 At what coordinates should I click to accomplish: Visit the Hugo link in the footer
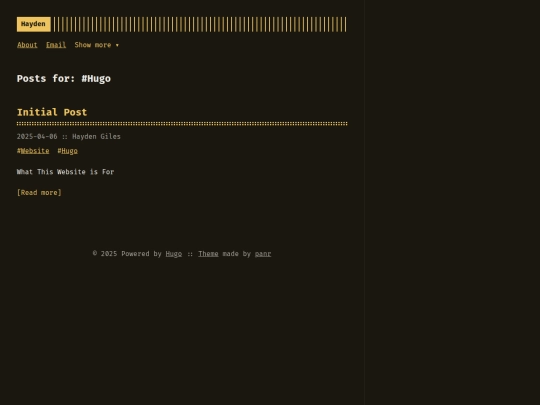point(174,254)
